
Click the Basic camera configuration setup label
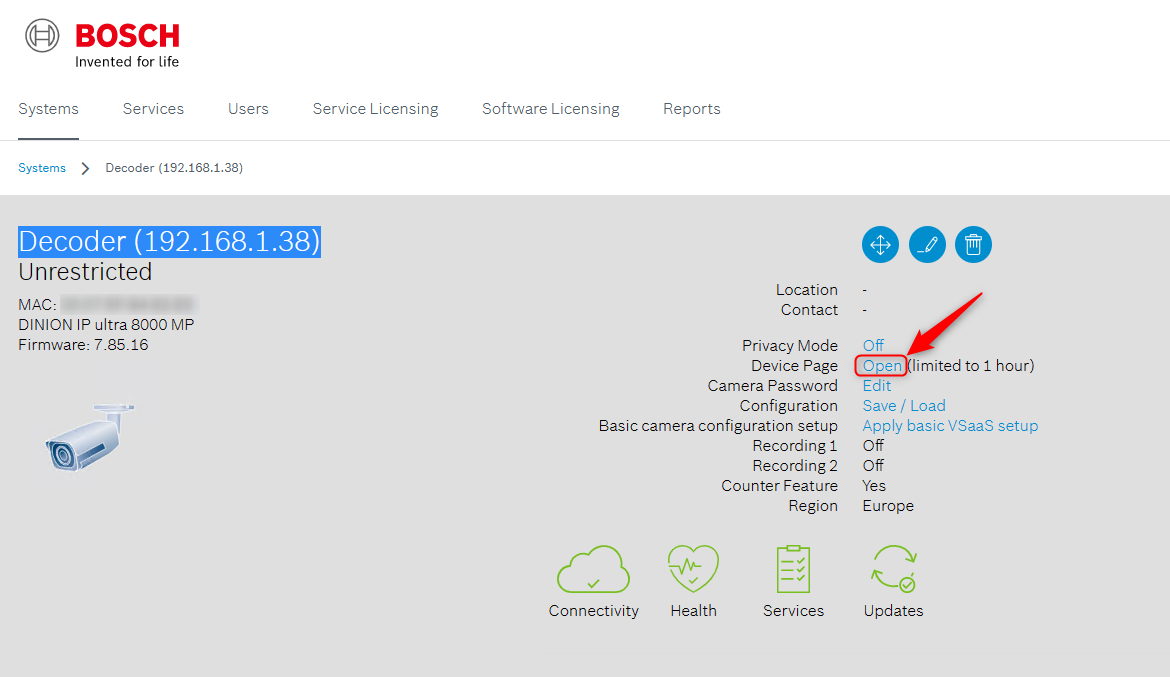(718, 426)
